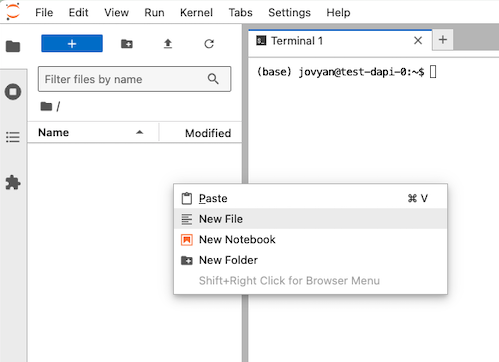Click the blue New Launcher plus button

tap(72, 43)
